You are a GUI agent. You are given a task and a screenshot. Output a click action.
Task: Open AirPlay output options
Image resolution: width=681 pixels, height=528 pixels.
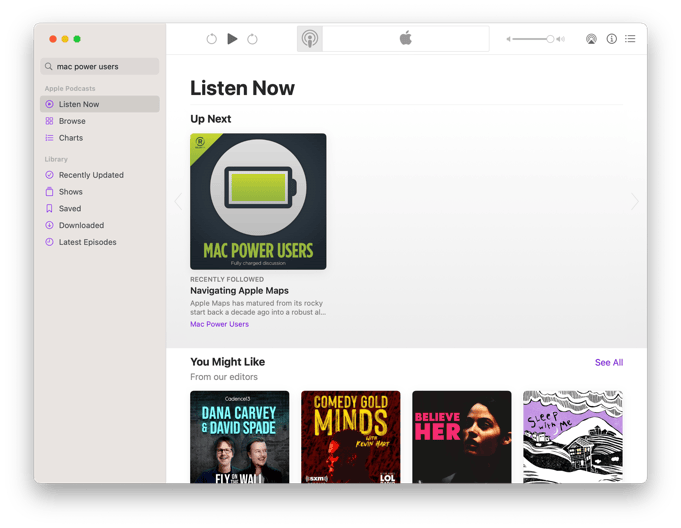pos(591,39)
